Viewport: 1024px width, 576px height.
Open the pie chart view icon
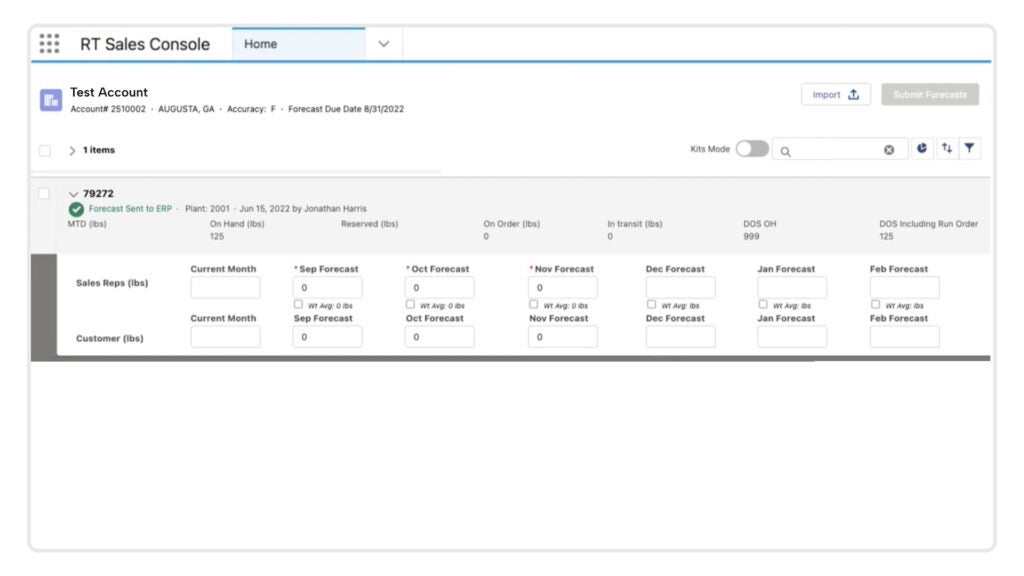pos(921,148)
